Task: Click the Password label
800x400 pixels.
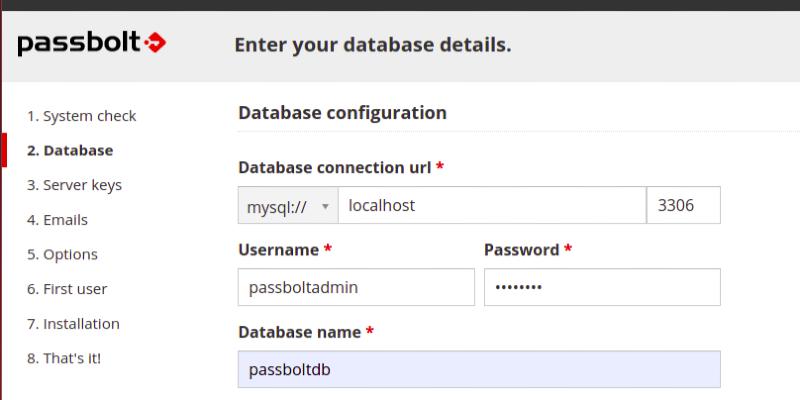Action: 522,249
